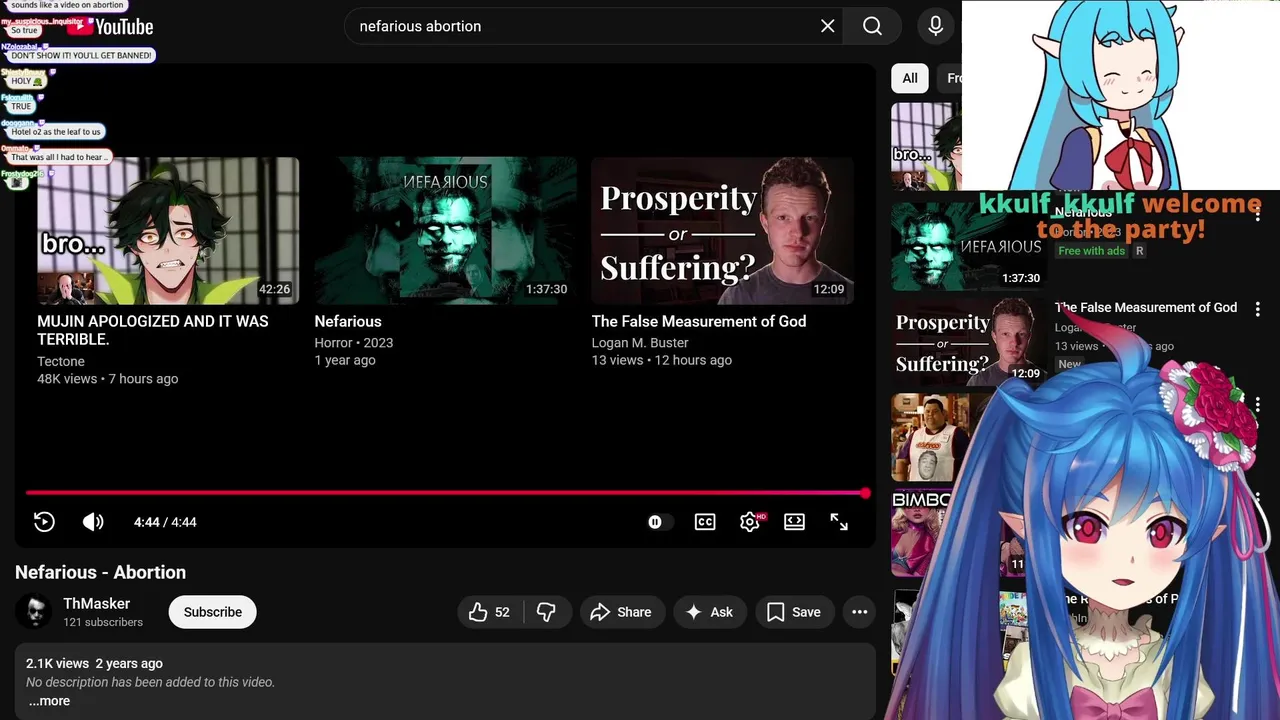Open options menu for sidebar 'Nefarious' video
Viewport: 1280px width, 720px height.
tap(1258, 215)
